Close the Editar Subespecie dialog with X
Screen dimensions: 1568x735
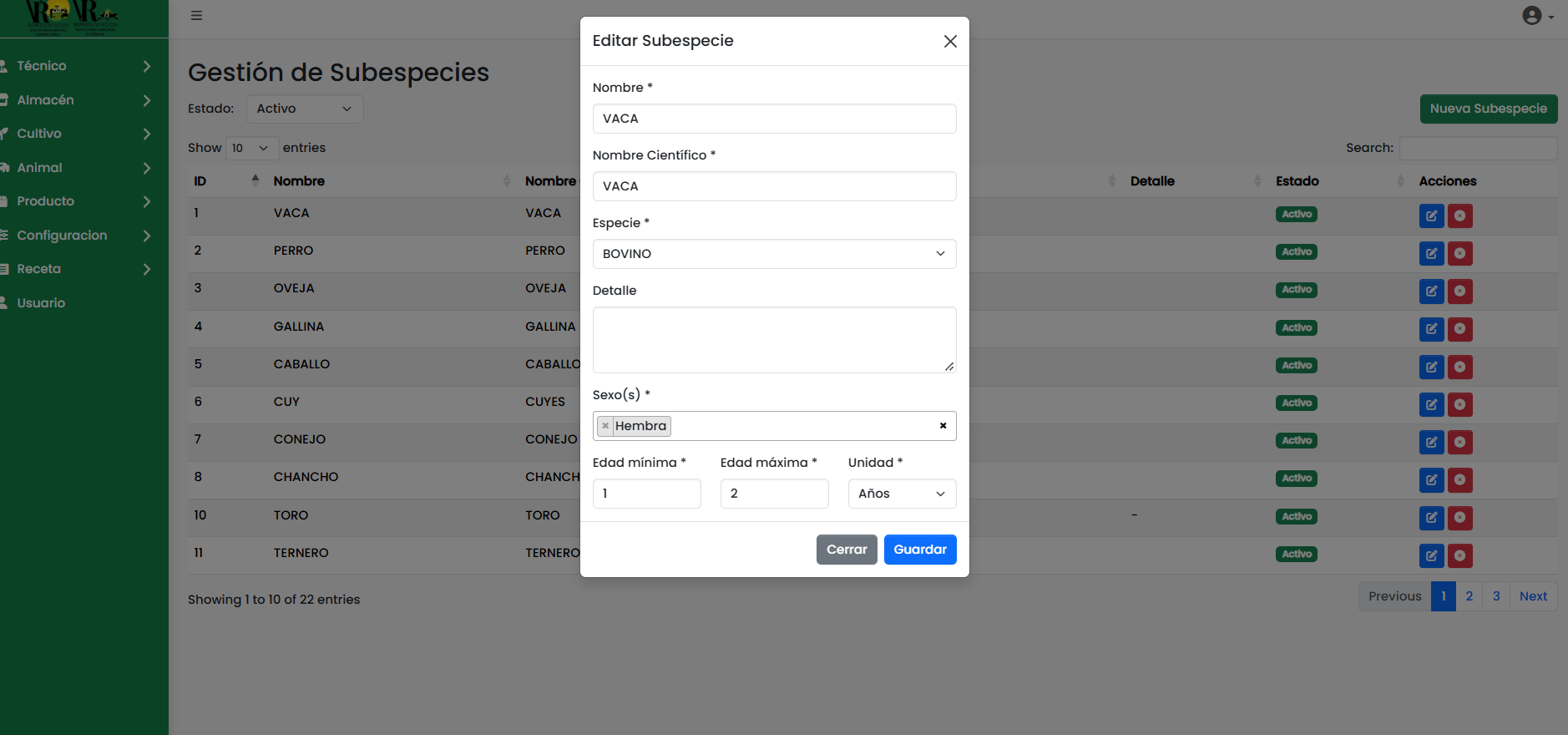pyautogui.click(x=950, y=41)
